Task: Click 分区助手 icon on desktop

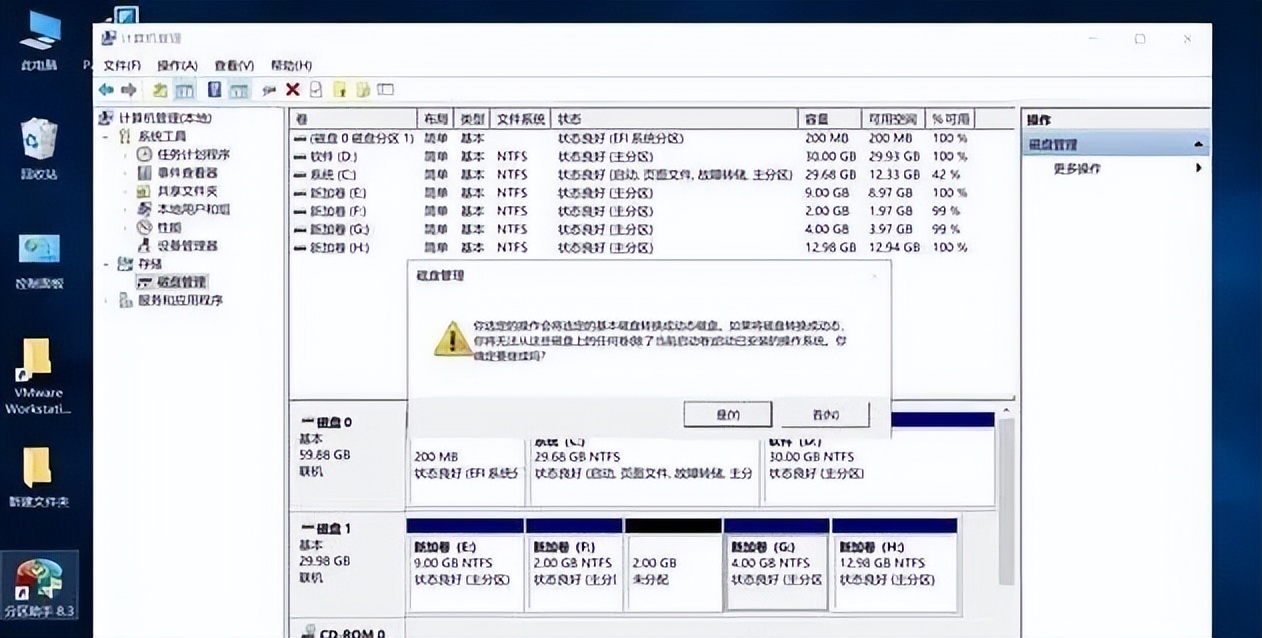Action: click(40, 580)
